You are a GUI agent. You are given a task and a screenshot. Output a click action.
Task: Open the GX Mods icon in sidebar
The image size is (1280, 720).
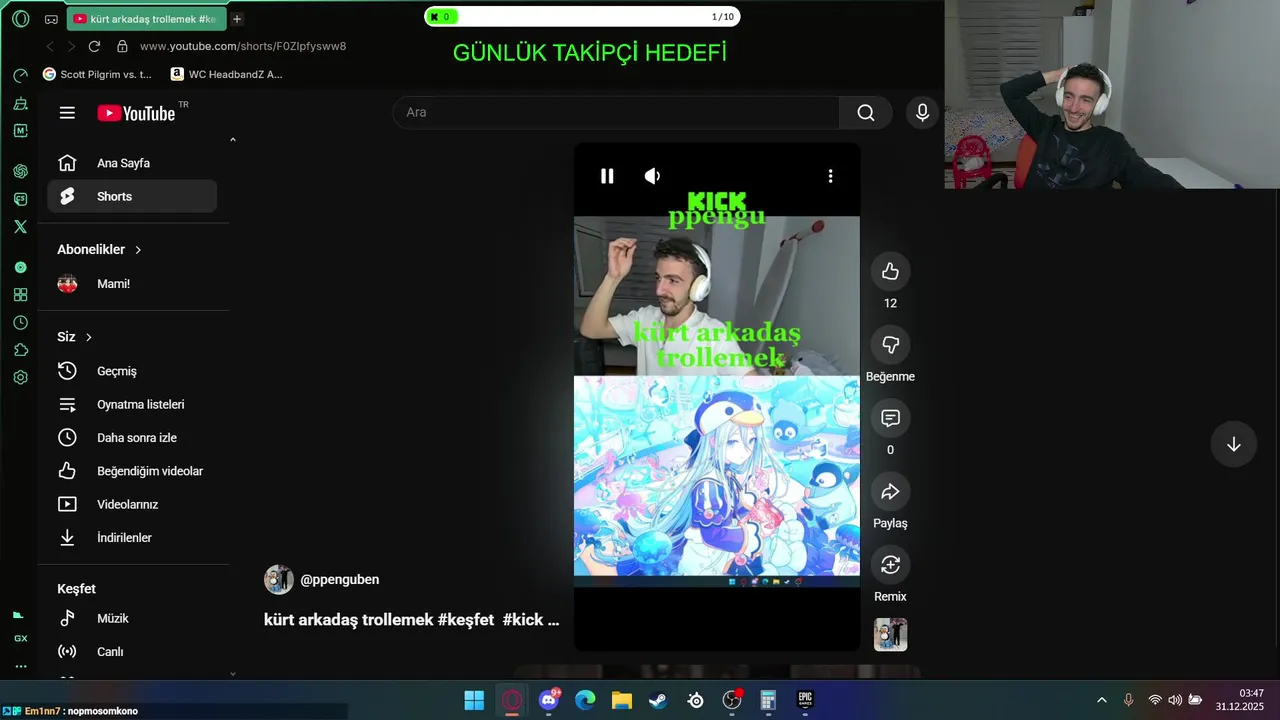20,131
